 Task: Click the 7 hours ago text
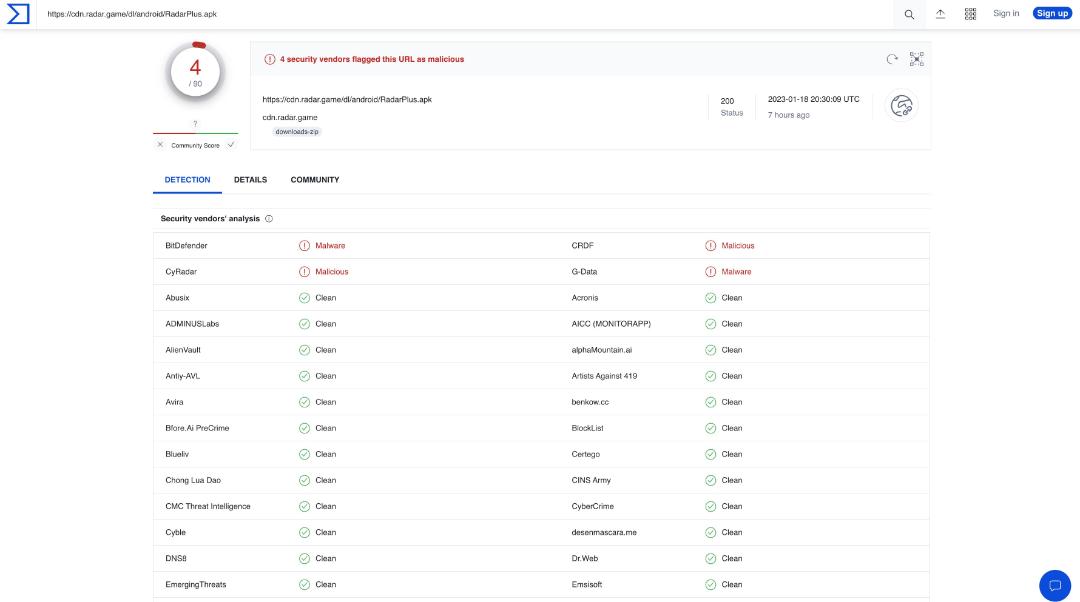coord(789,115)
